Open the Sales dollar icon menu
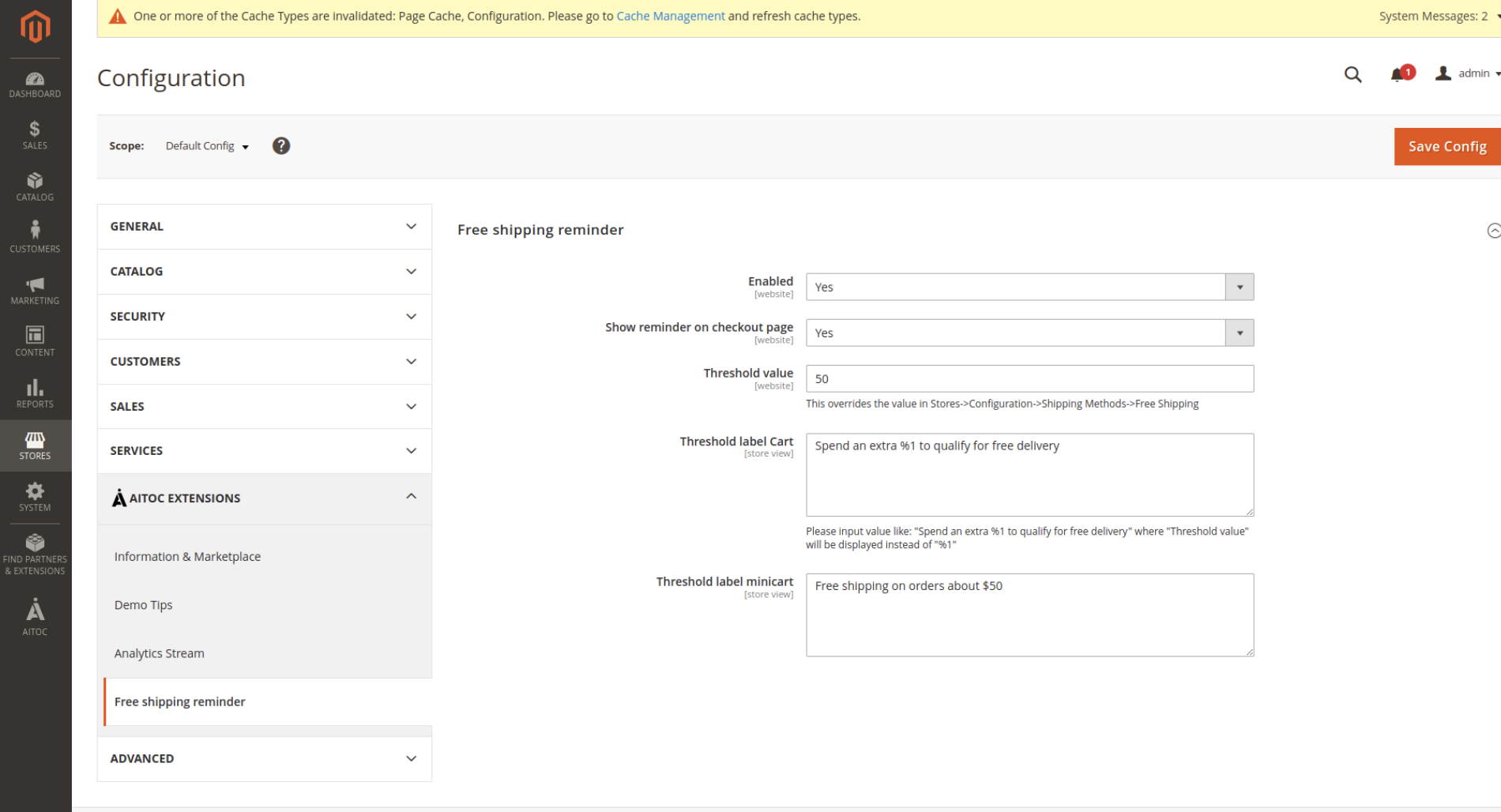 click(35, 135)
